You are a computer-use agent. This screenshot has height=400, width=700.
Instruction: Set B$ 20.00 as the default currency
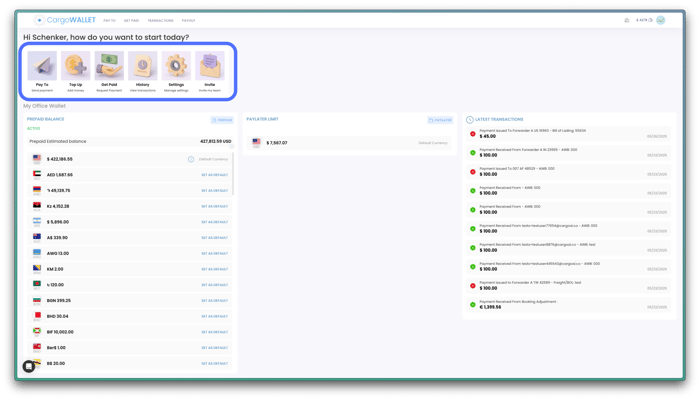pyautogui.click(x=215, y=363)
